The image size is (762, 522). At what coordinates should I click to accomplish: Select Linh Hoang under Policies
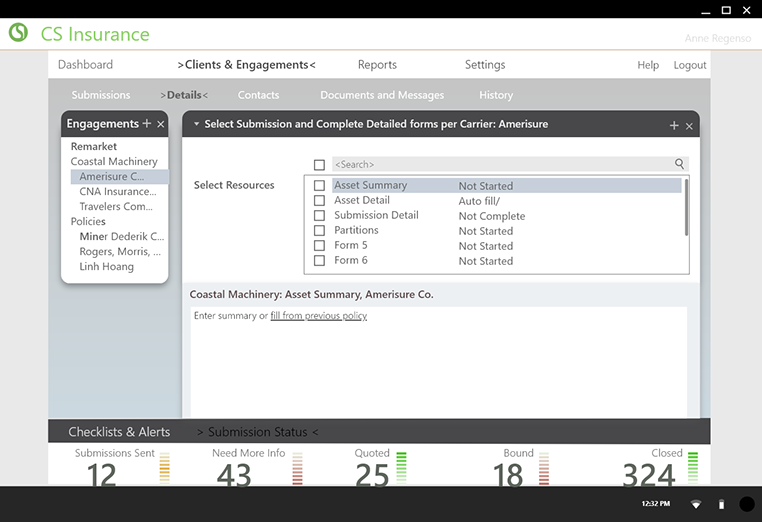(x=106, y=267)
